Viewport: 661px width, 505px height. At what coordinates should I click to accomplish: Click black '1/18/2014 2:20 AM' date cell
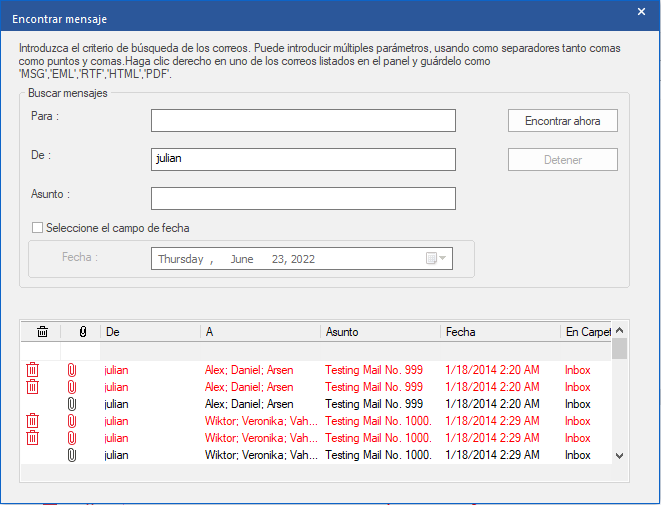click(x=492, y=404)
